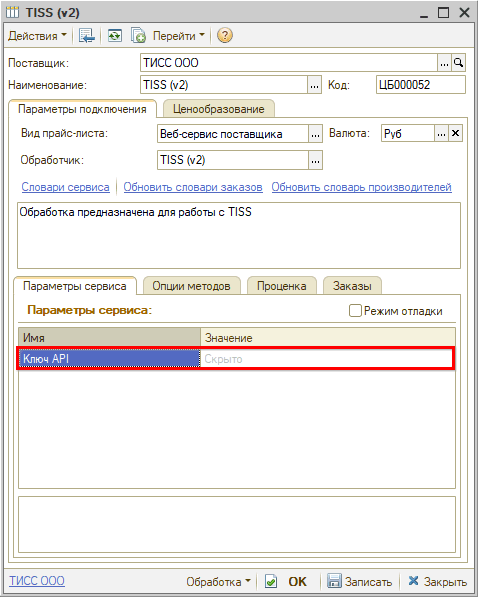Click Обновить словарь производителей link
This screenshot has width=478, height=597.
[361, 187]
